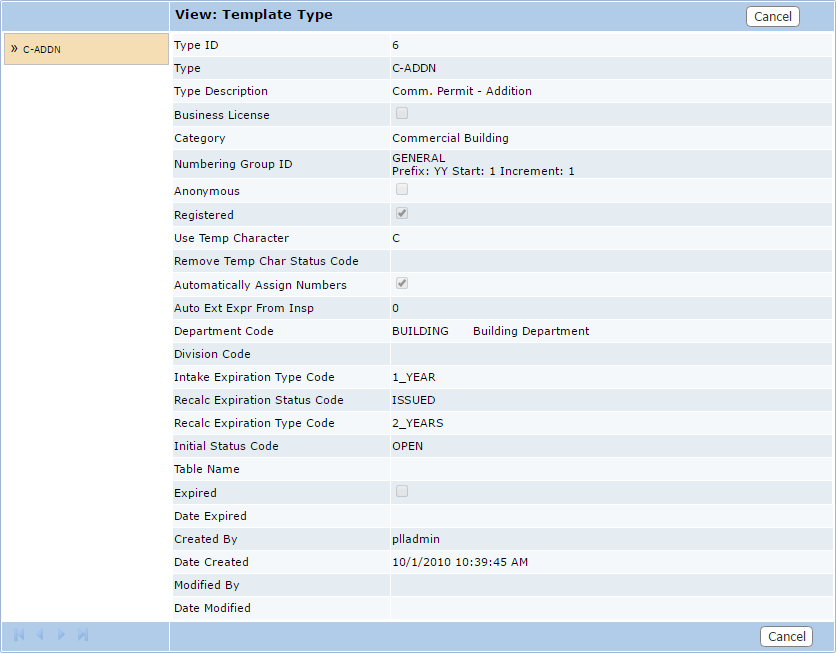Toggle the Anonymous checkbox
836x653 pixels.
tap(402, 190)
